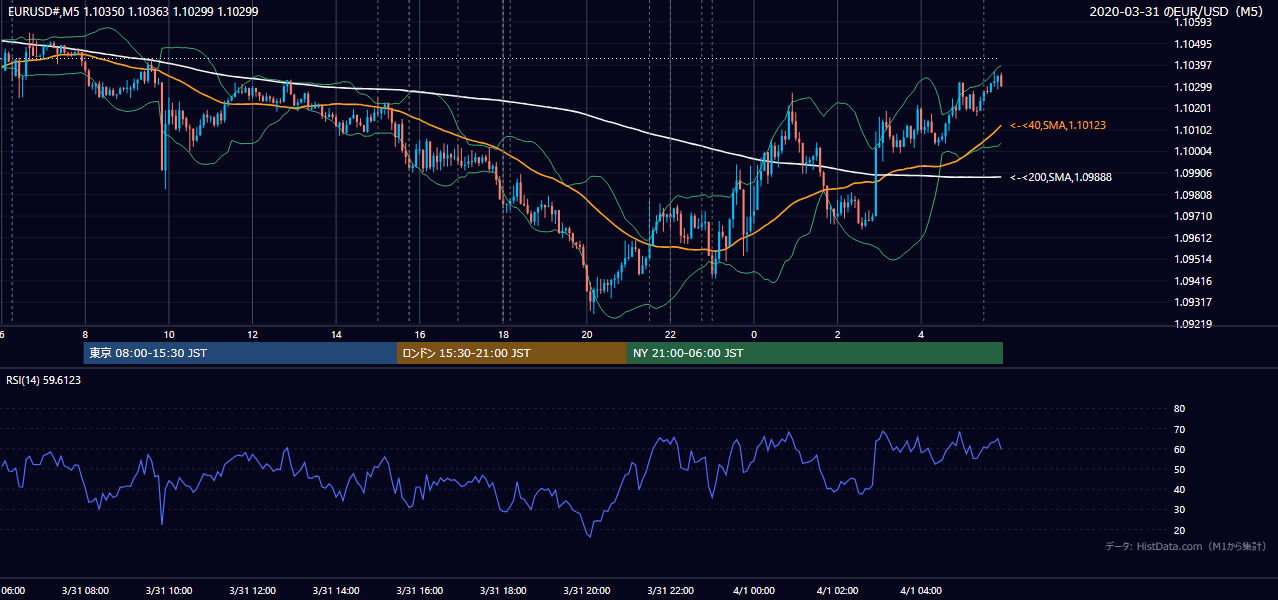Click price axis value 1.10299

point(1193,87)
